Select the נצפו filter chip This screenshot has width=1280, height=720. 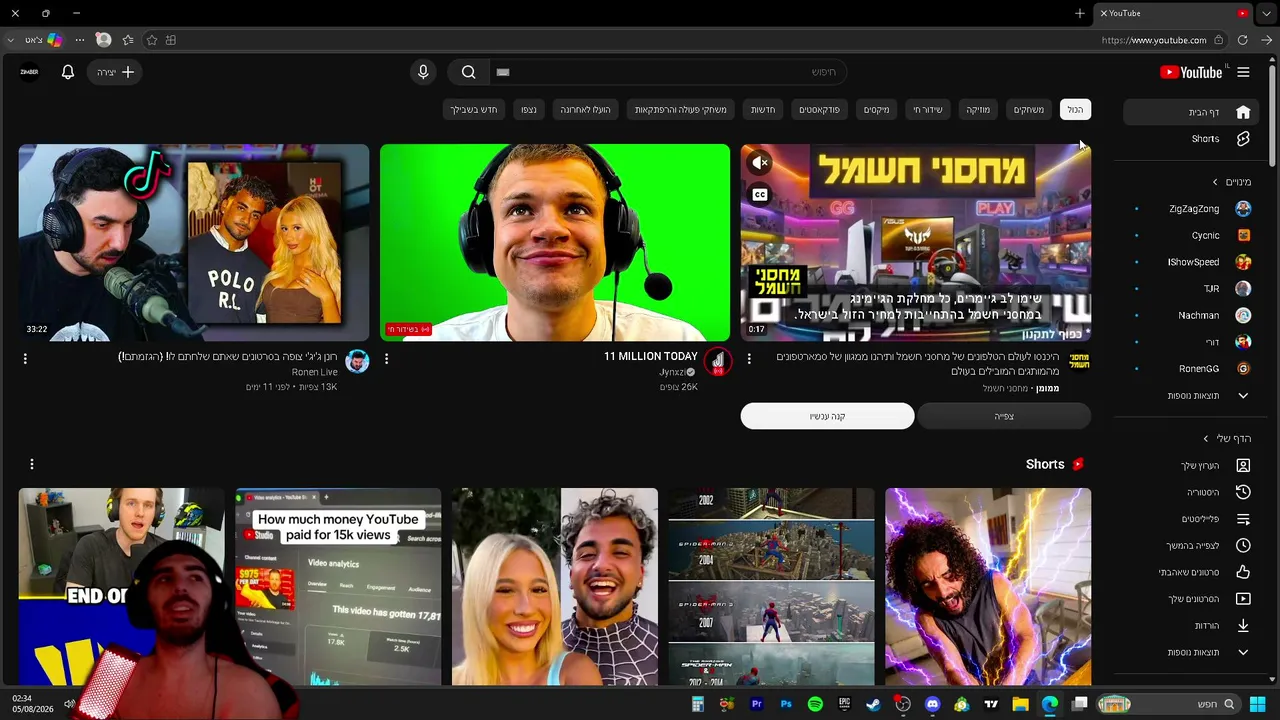tap(529, 110)
